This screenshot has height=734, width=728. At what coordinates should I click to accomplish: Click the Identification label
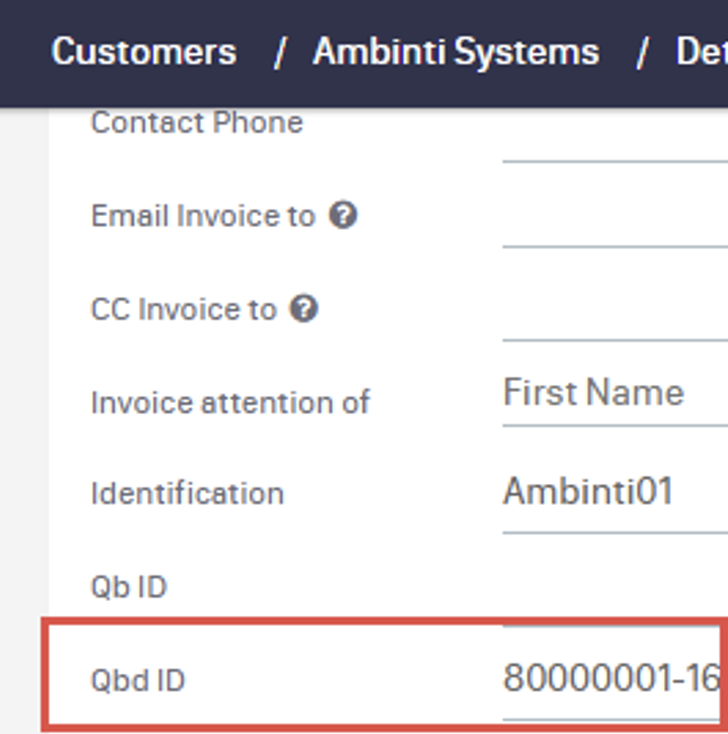click(x=187, y=494)
